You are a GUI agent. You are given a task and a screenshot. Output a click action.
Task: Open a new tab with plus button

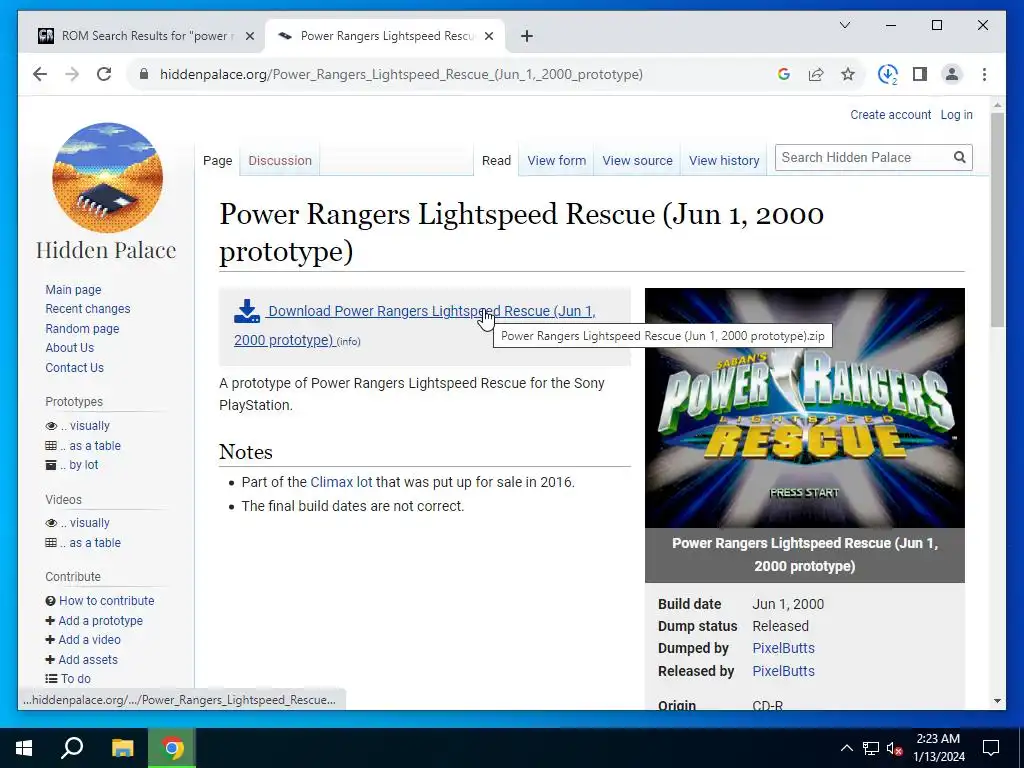(527, 36)
